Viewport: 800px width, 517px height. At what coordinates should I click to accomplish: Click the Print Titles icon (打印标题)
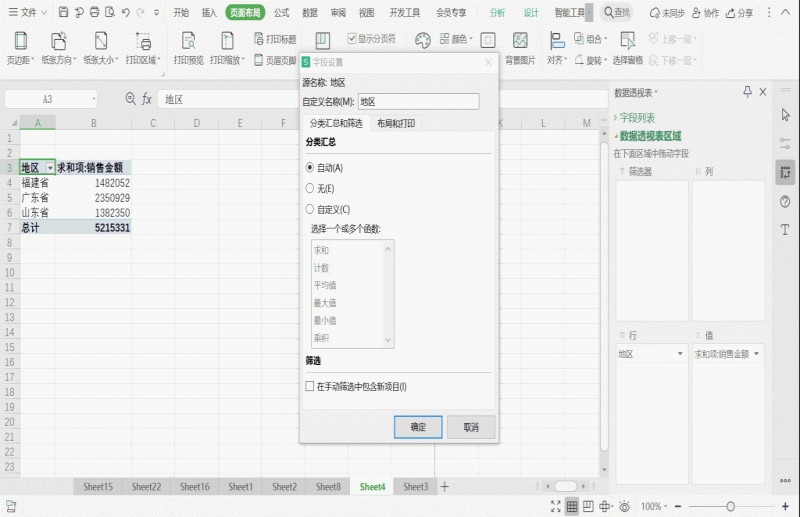pos(275,39)
